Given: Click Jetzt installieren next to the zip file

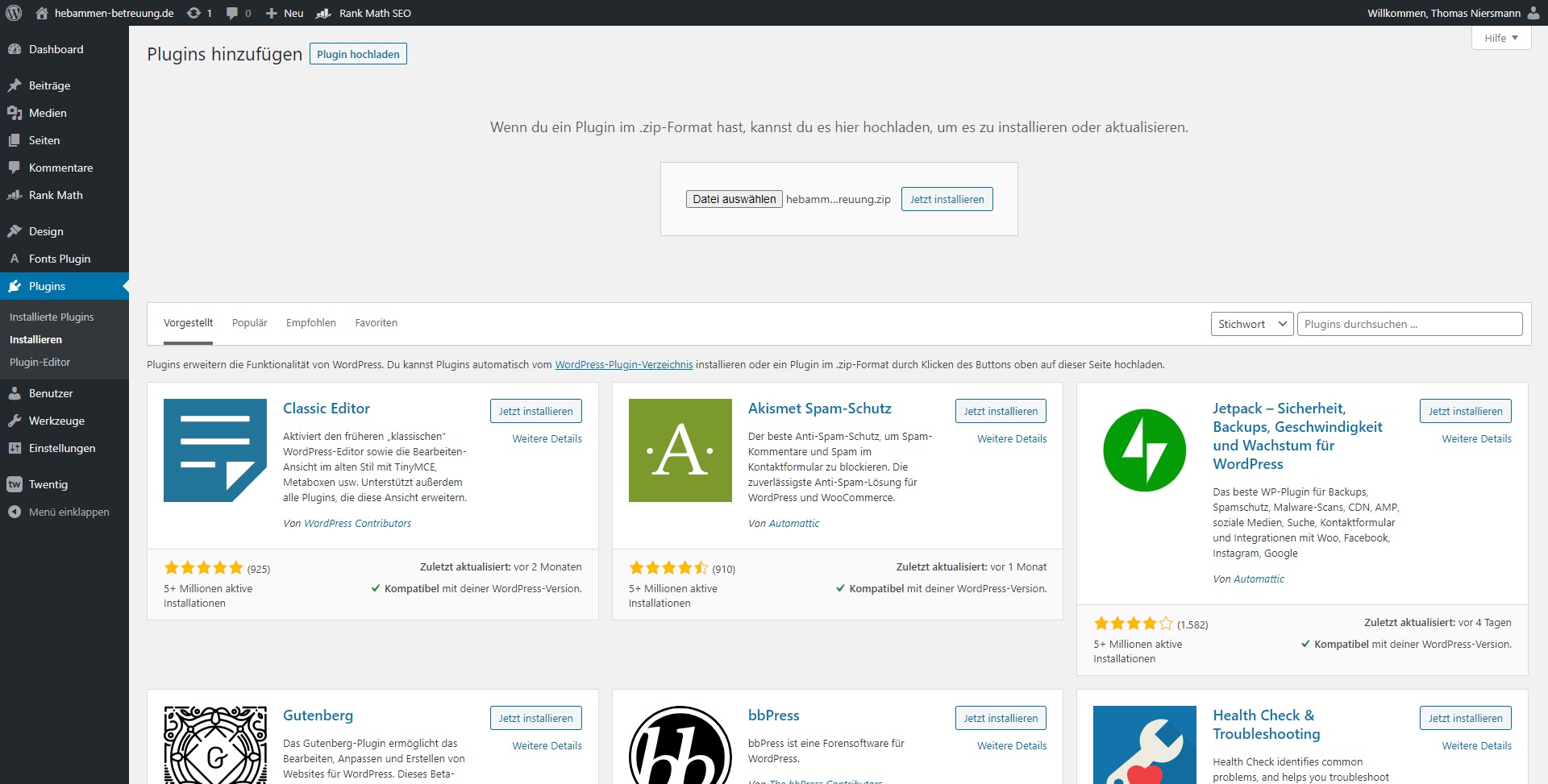Looking at the screenshot, I should [947, 199].
